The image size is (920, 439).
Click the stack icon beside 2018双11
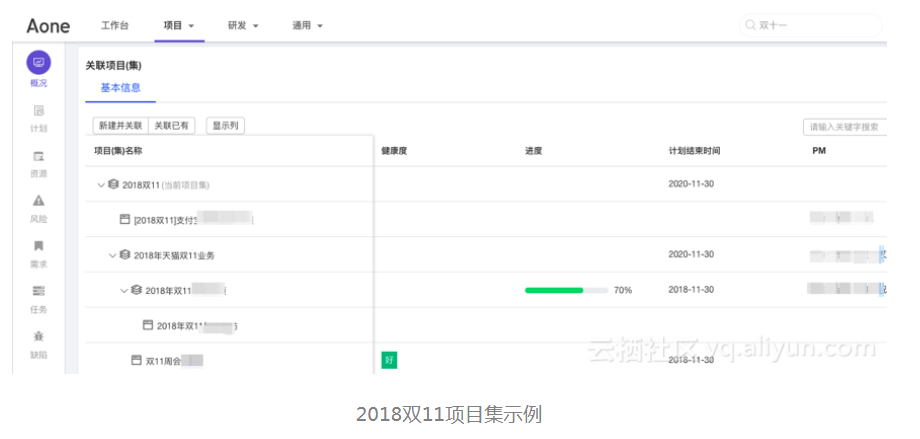(x=114, y=184)
